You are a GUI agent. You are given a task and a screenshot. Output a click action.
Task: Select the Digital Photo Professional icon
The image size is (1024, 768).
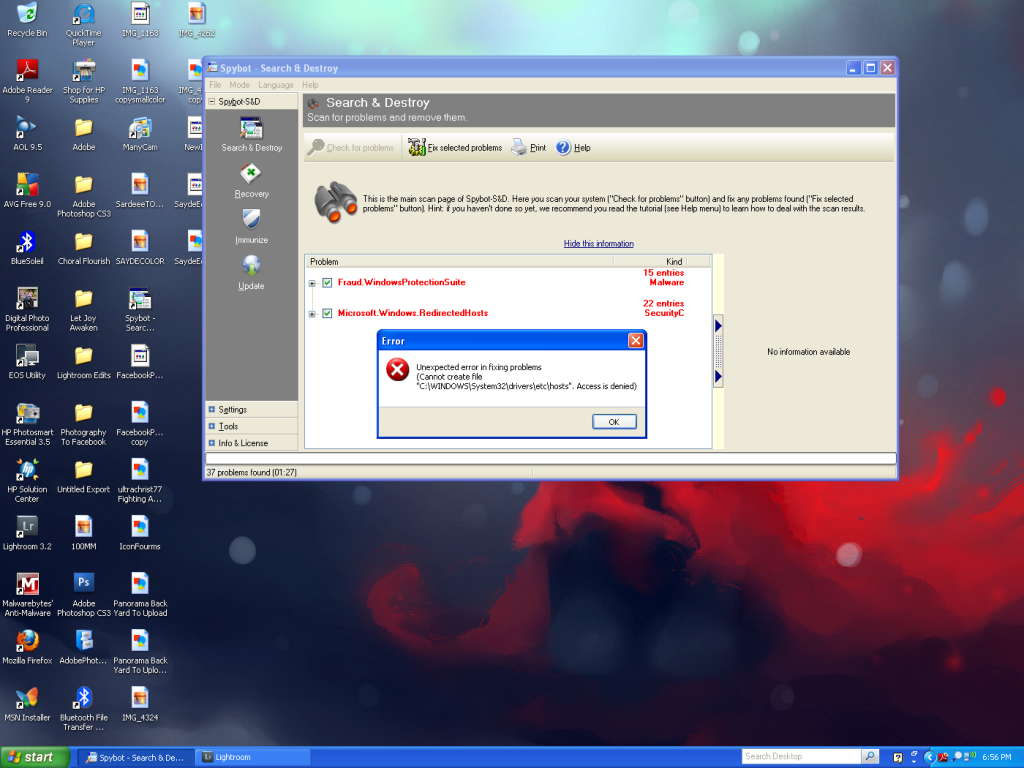pyautogui.click(x=27, y=309)
